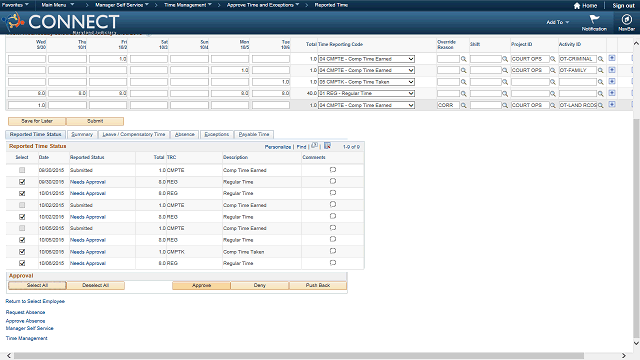Open the Home icon link

(x=585, y=6)
